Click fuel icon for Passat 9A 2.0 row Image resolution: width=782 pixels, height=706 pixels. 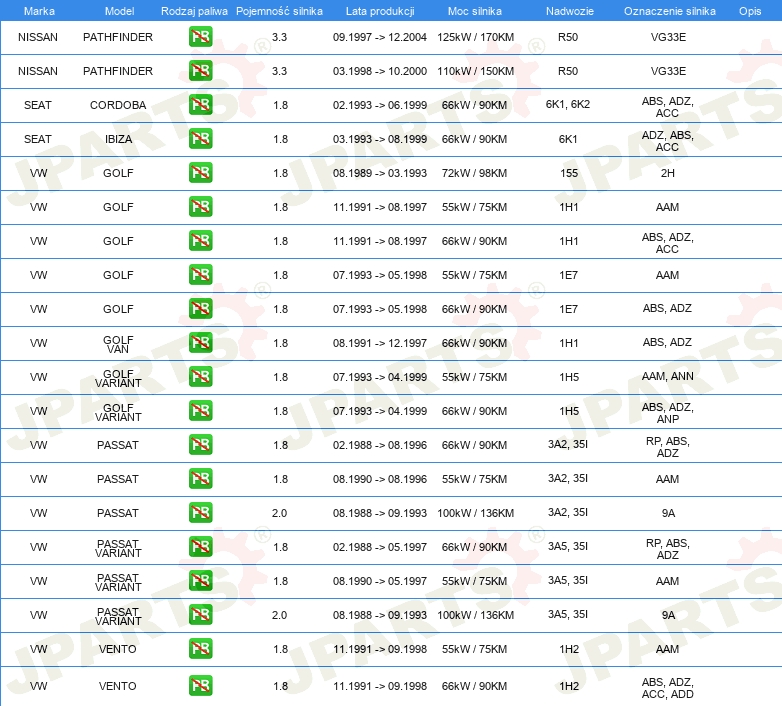(200, 513)
